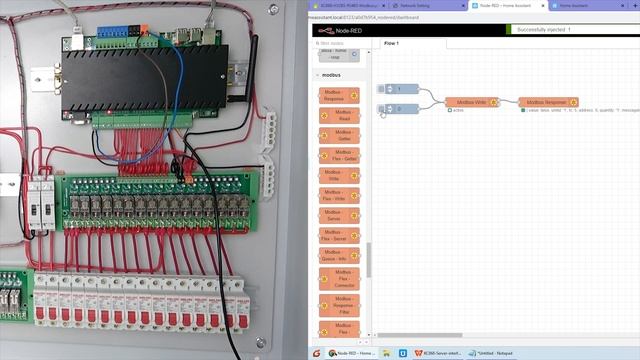Open Node-RED browser window in taskbar
Image resolution: width=640 pixels, height=360 pixels.
point(352,353)
